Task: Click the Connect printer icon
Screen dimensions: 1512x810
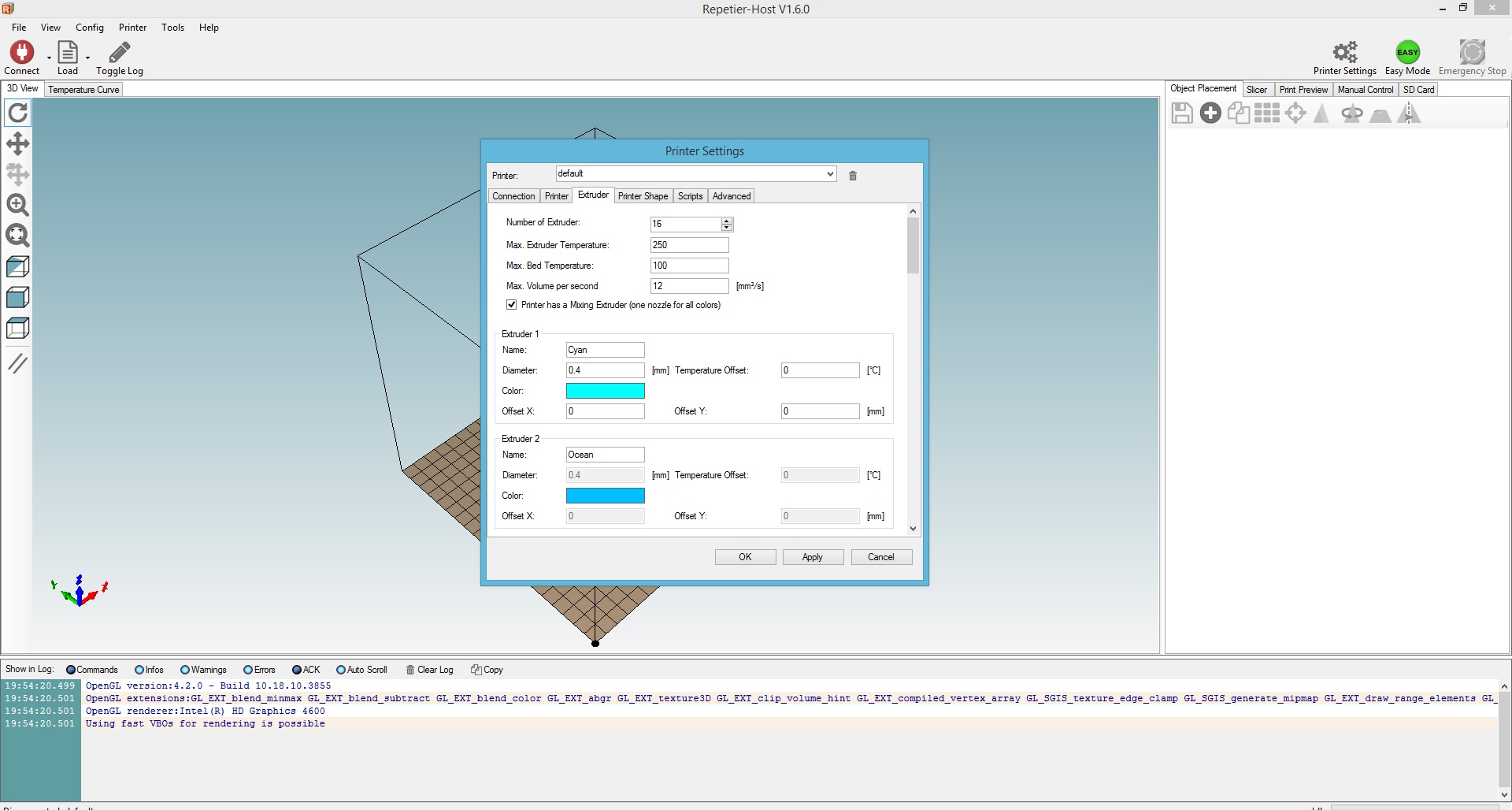Action: pyautogui.click(x=21, y=52)
